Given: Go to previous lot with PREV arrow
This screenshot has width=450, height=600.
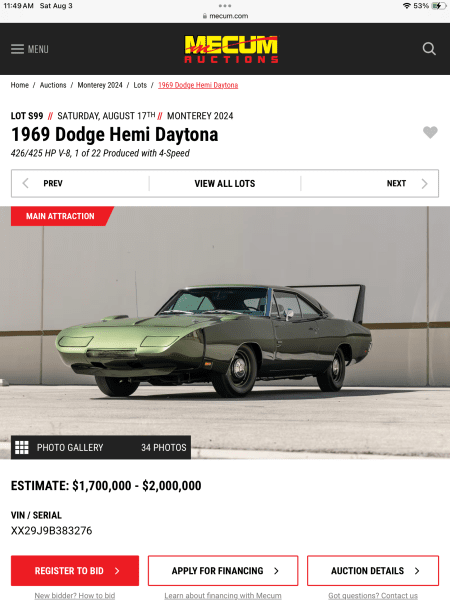Looking at the screenshot, I should tap(26, 183).
